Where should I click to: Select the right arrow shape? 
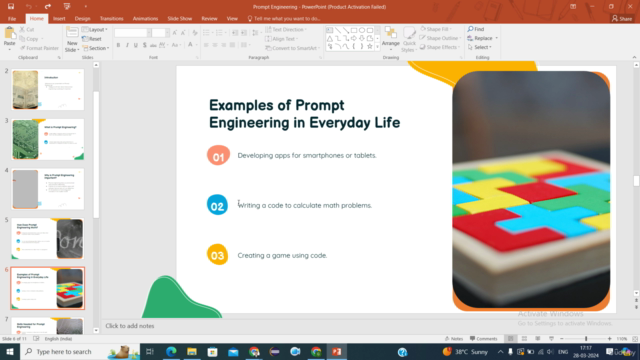pos(354,38)
